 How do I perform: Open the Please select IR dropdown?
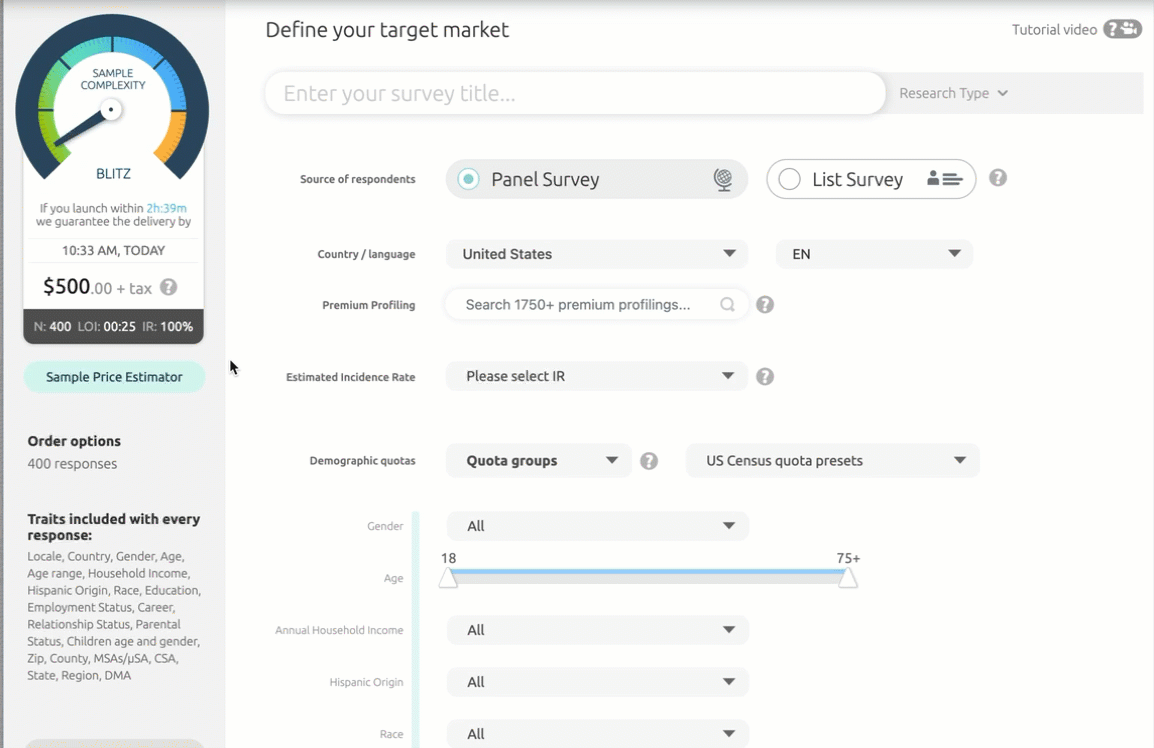coord(597,377)
